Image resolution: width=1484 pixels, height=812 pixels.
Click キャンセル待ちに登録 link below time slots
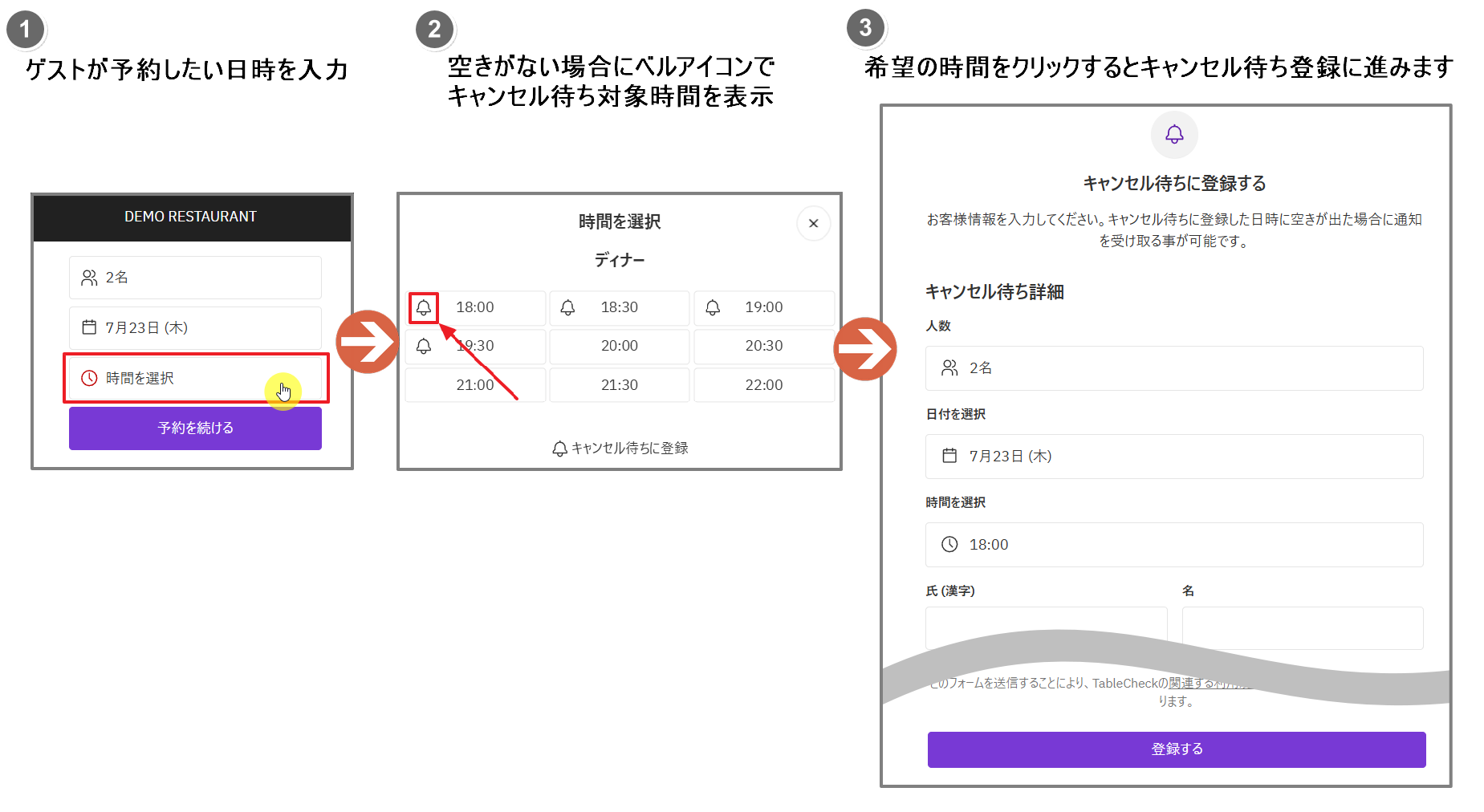[620, 449]
